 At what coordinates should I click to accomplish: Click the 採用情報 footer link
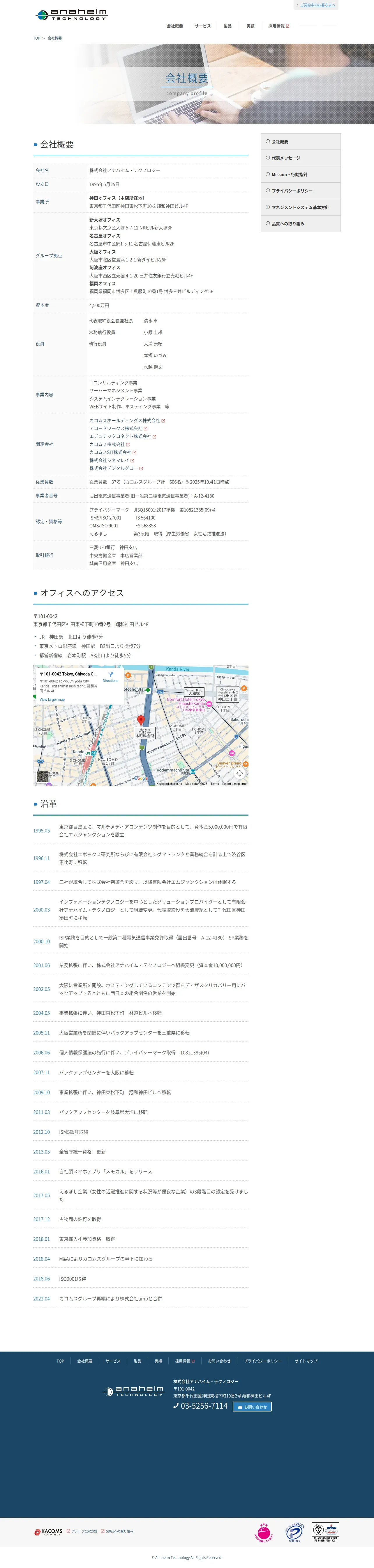click(185, 1361)
